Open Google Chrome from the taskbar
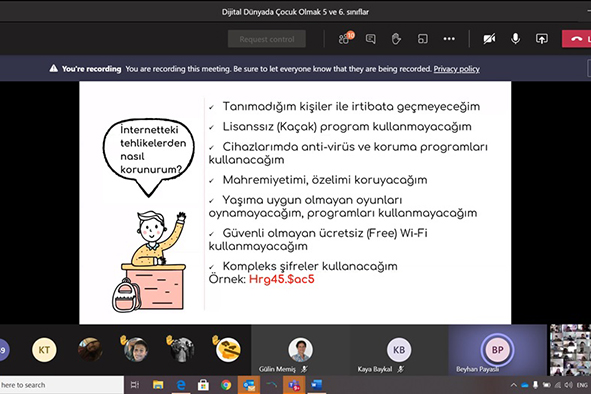This screenshot has width=591, height=394. tap(226, 385)
